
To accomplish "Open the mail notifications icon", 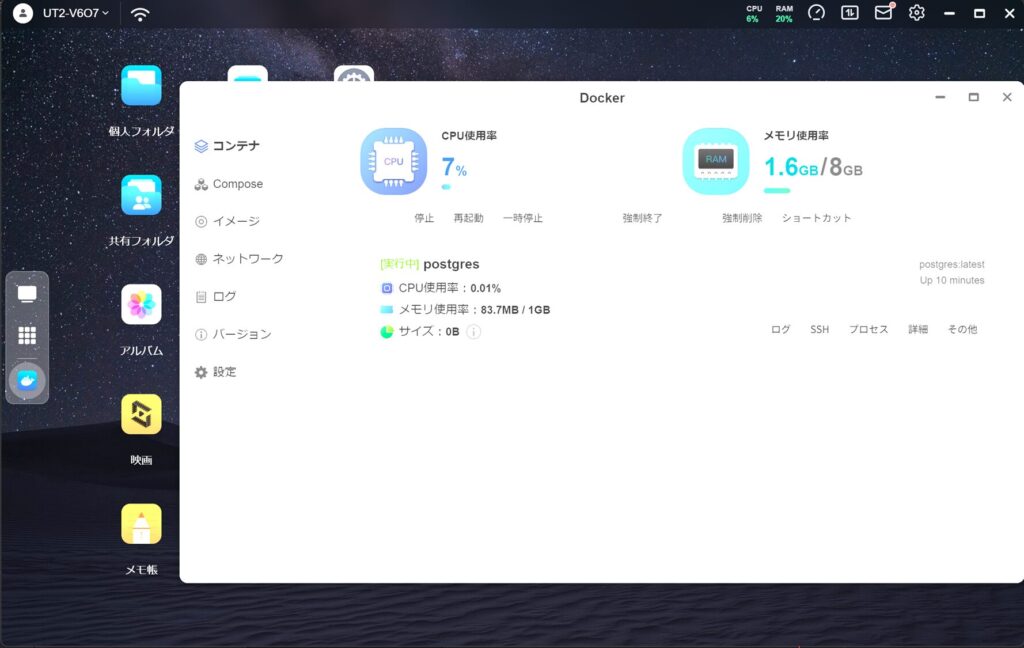I will click(884, 12).
